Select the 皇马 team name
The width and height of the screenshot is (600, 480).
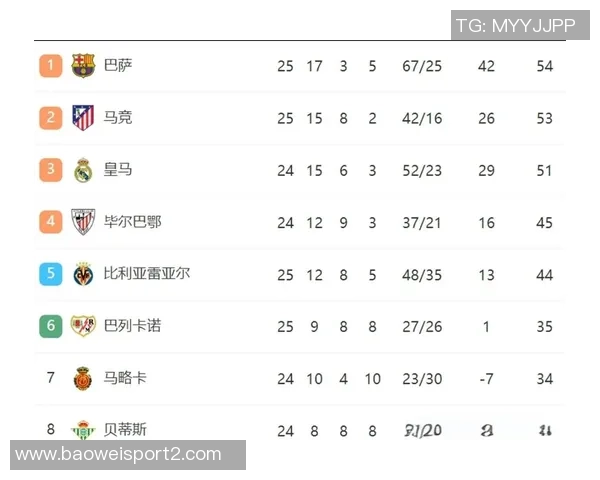coord(118,170)
